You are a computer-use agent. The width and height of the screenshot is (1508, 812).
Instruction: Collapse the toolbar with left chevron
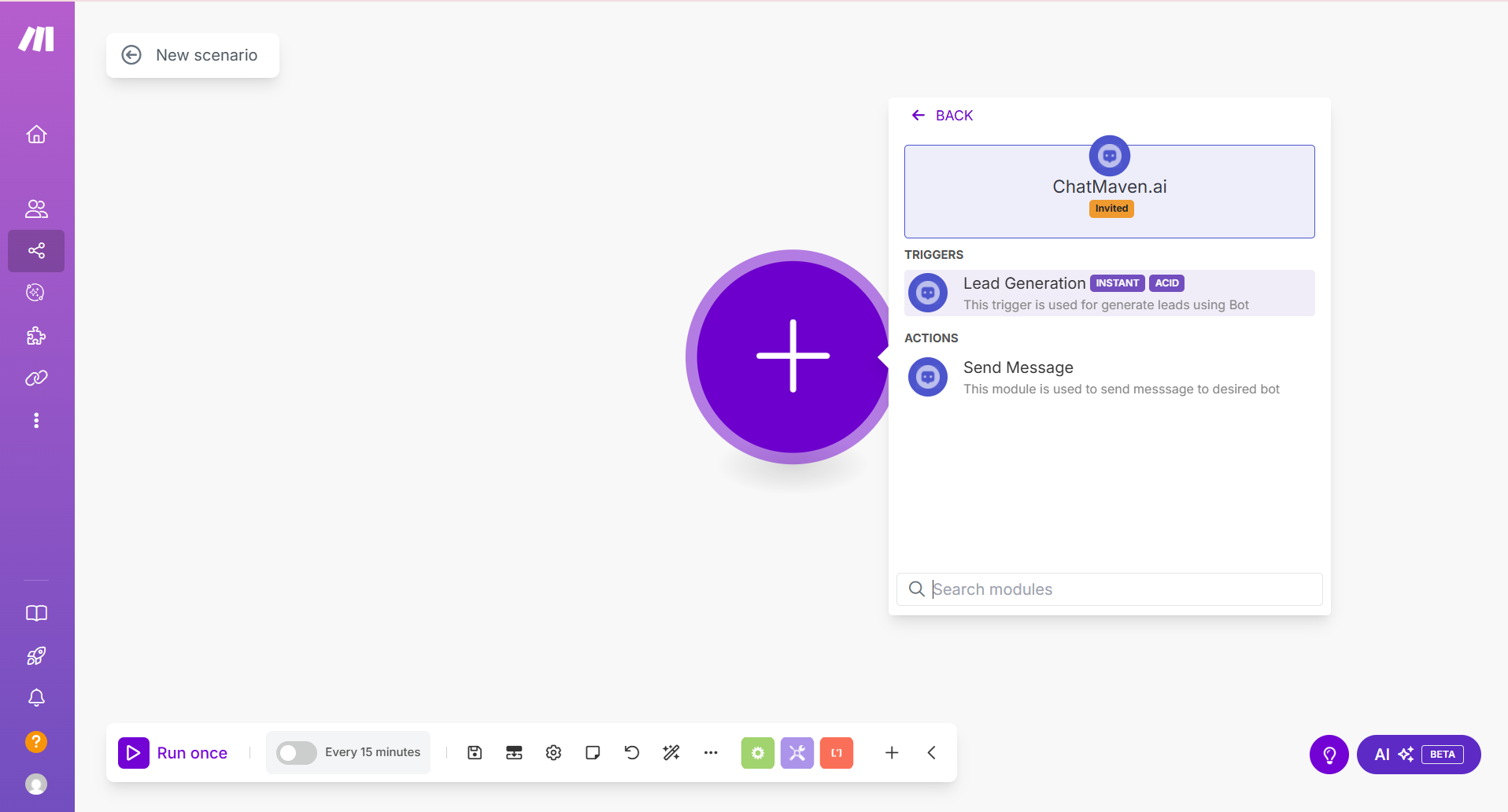pos(931,753)
